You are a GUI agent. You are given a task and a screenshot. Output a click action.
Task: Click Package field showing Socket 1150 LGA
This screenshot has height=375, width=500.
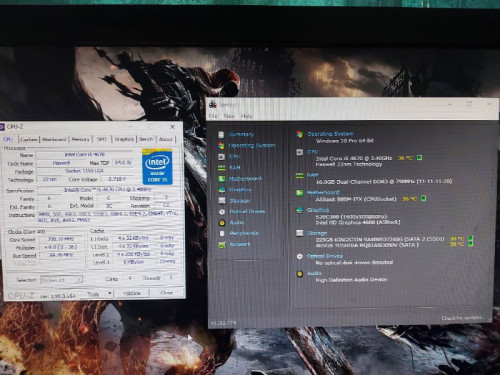(x=85, y=171)
